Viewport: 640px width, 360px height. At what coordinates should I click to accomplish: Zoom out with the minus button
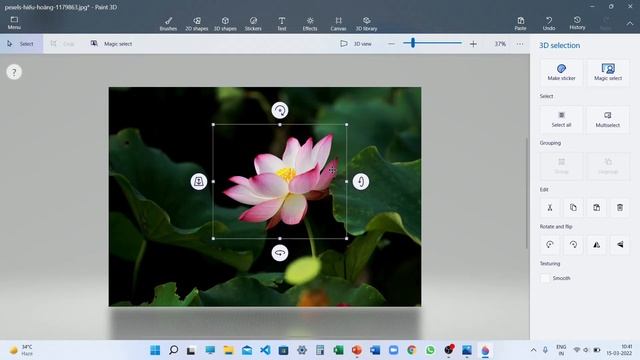pos(391,44)
